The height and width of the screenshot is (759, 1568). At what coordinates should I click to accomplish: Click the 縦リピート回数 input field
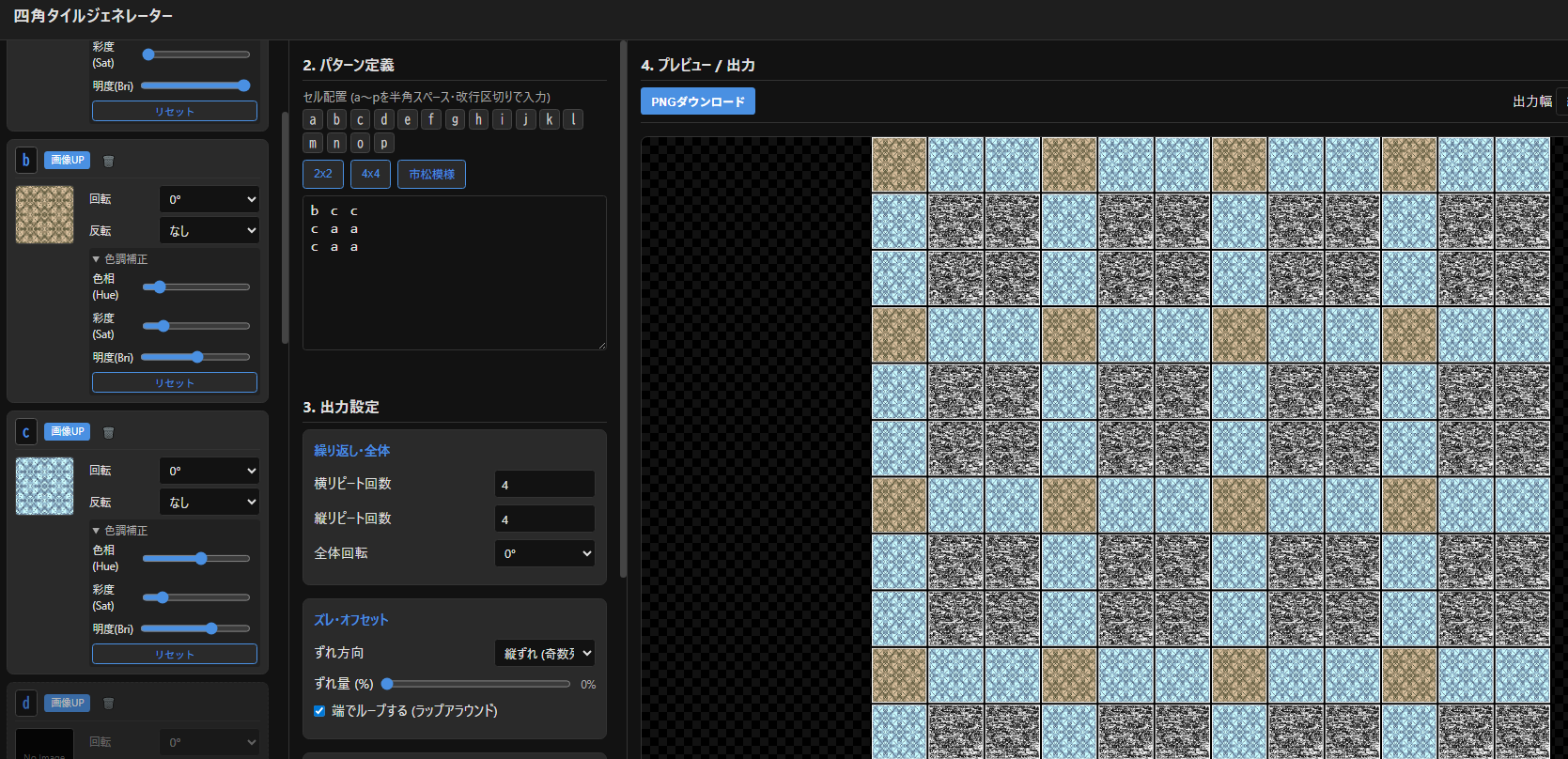545,519
